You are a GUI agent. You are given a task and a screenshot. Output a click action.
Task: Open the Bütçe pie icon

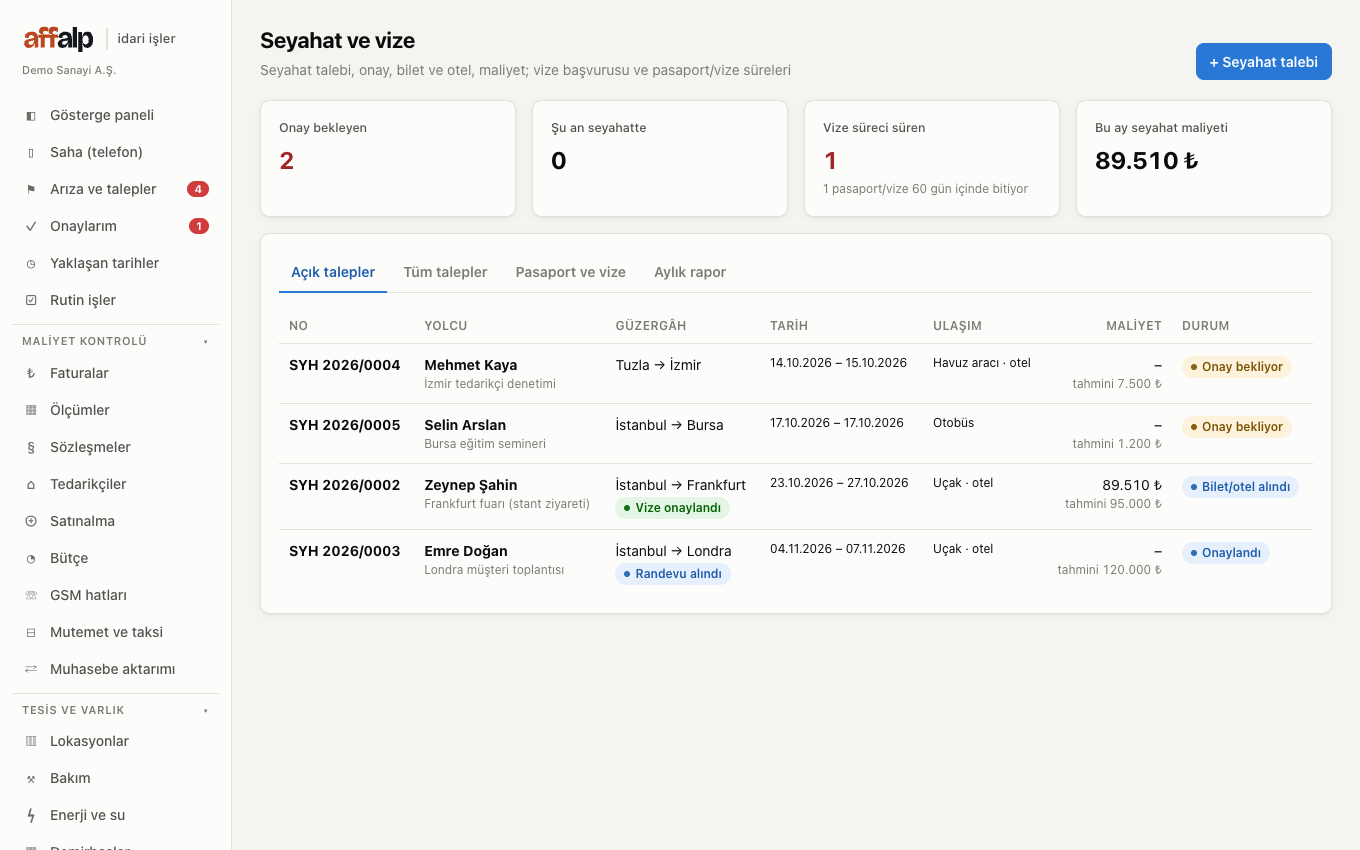tap(31, 558)
